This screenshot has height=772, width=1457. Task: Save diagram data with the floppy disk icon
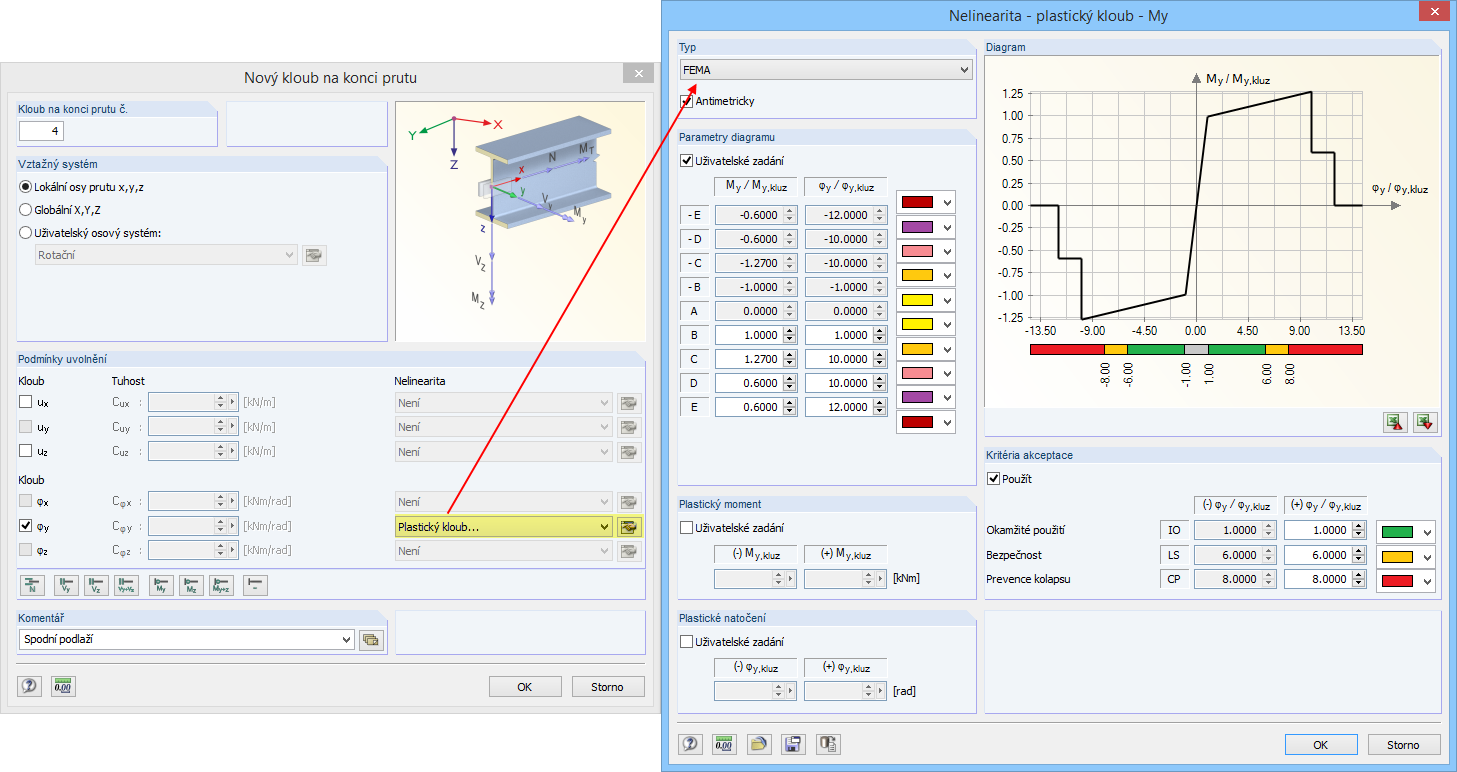794,743
